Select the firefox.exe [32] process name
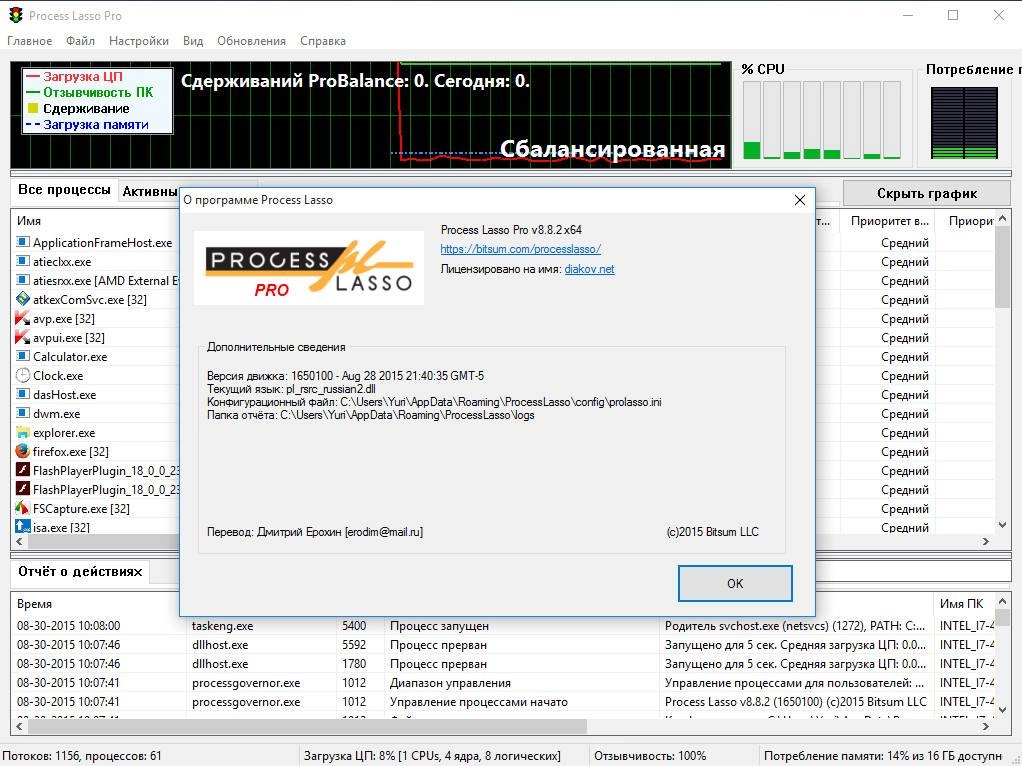 point(71,451)
